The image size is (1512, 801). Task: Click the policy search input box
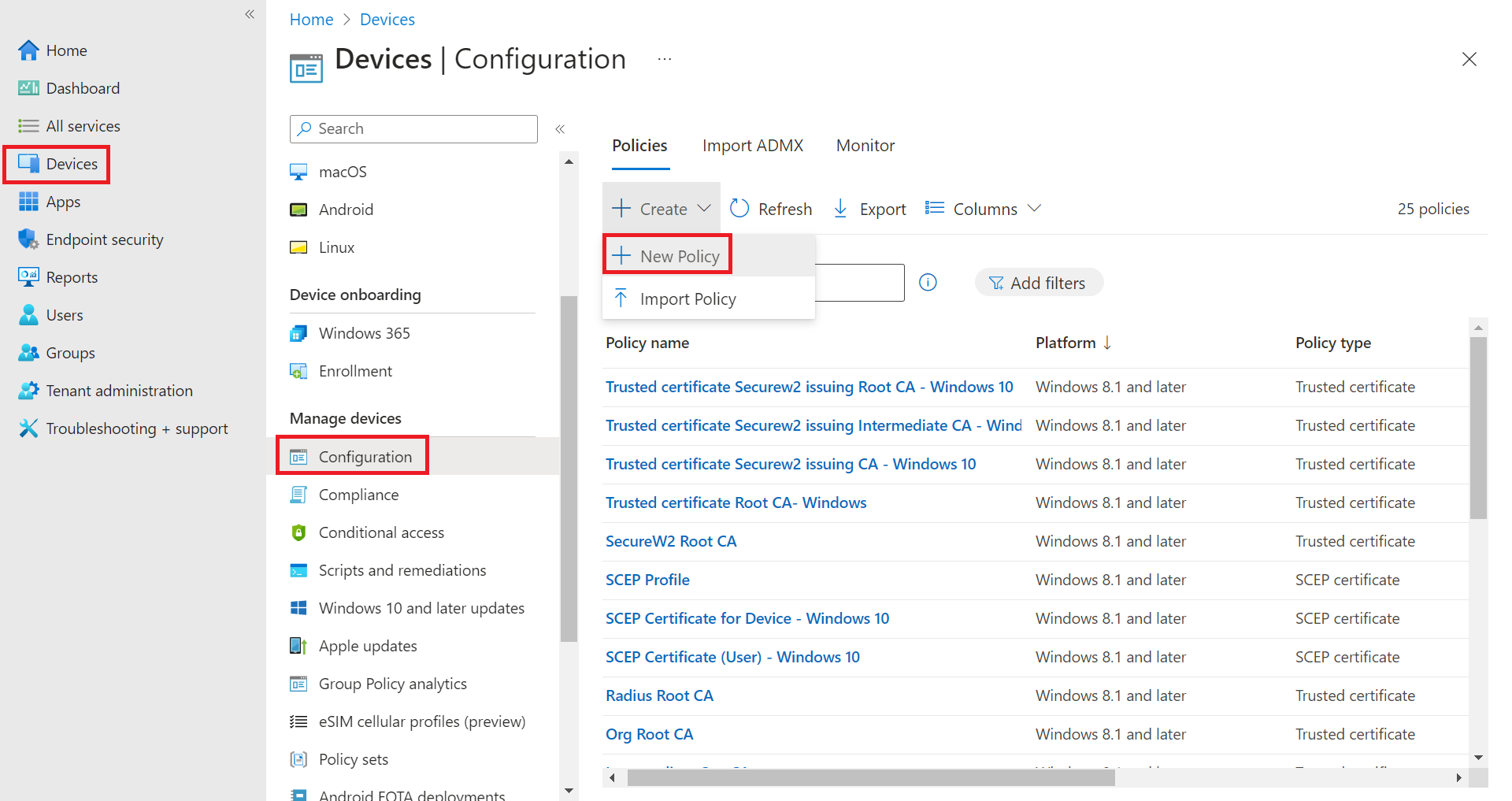(859, 282)
